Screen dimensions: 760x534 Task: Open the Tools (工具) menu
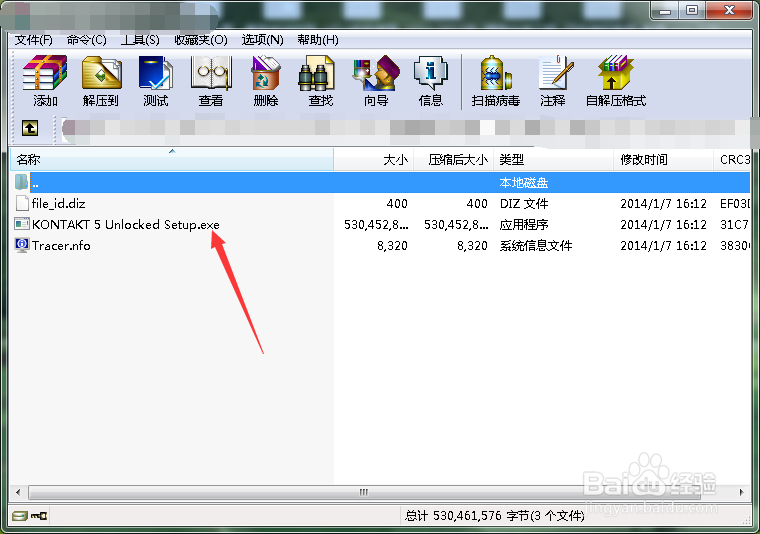140,40
